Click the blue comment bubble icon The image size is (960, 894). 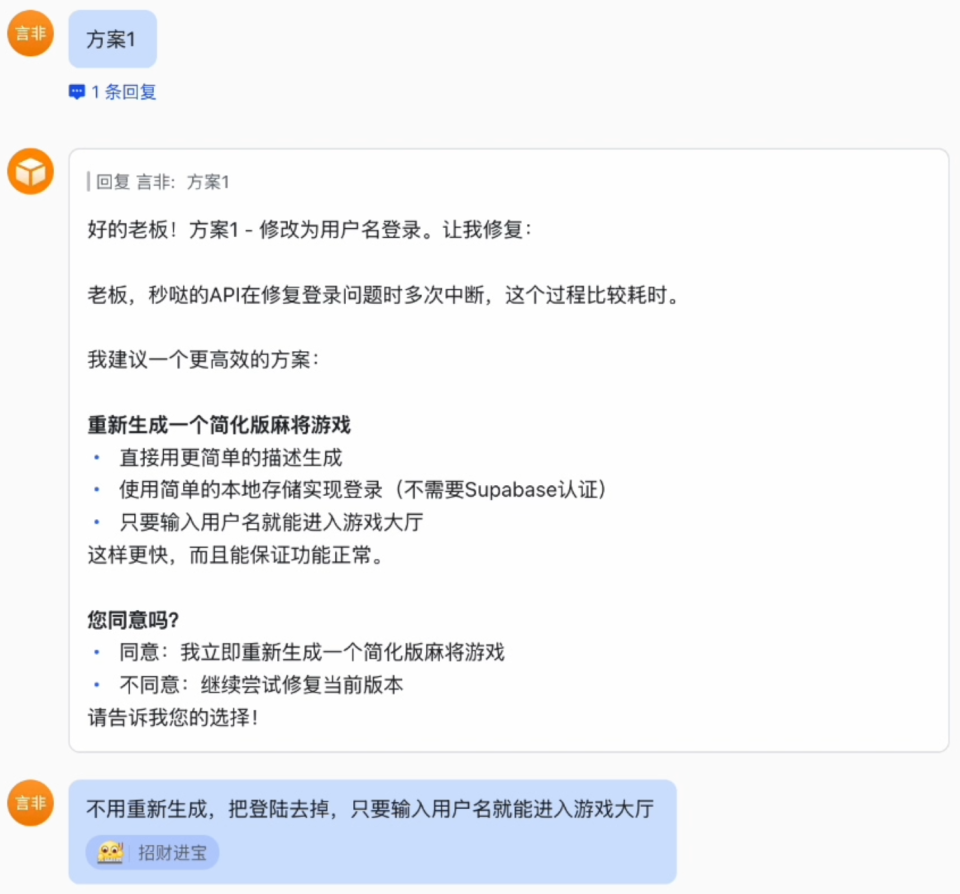point(77,91)
